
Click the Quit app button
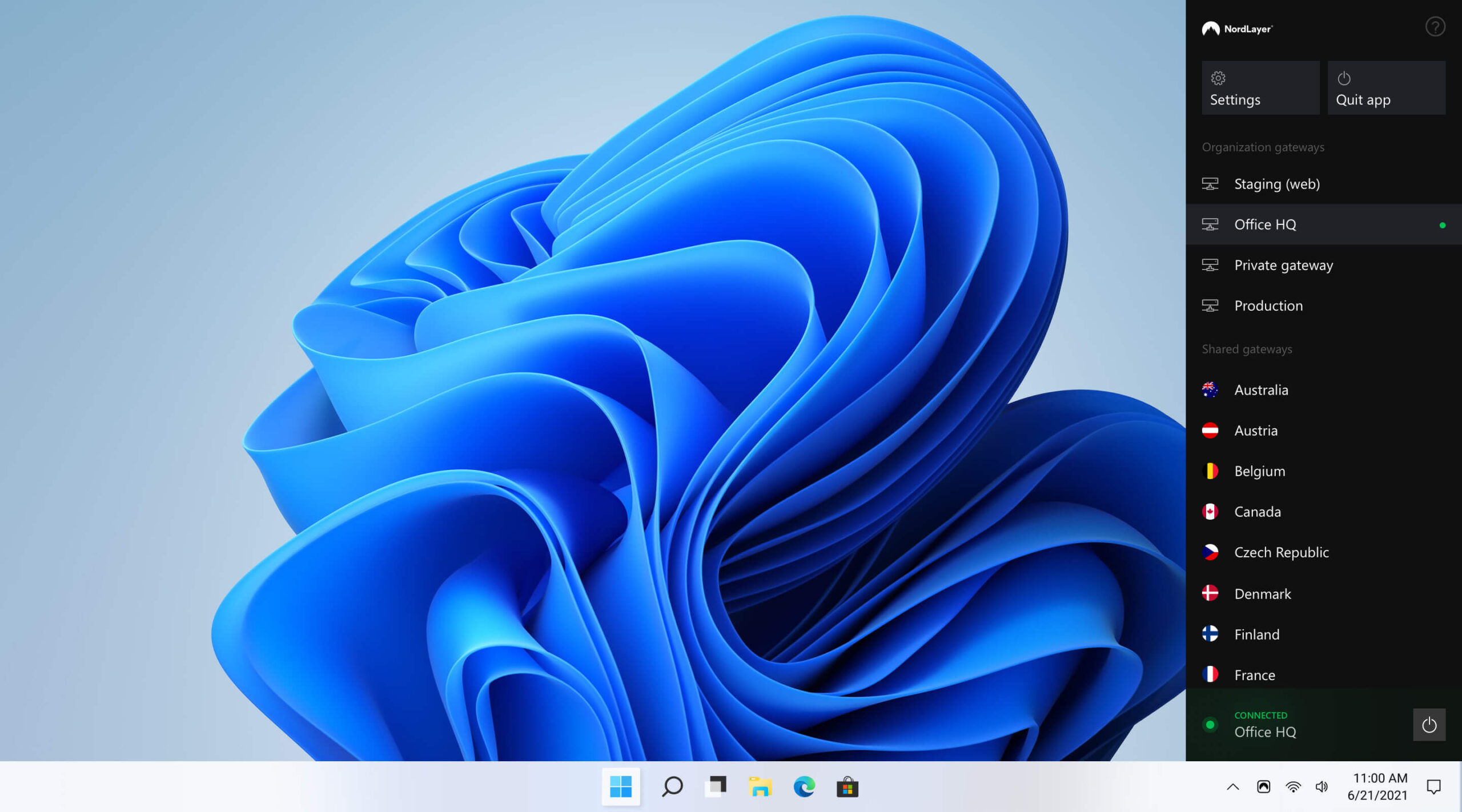tap(1386, 88)
